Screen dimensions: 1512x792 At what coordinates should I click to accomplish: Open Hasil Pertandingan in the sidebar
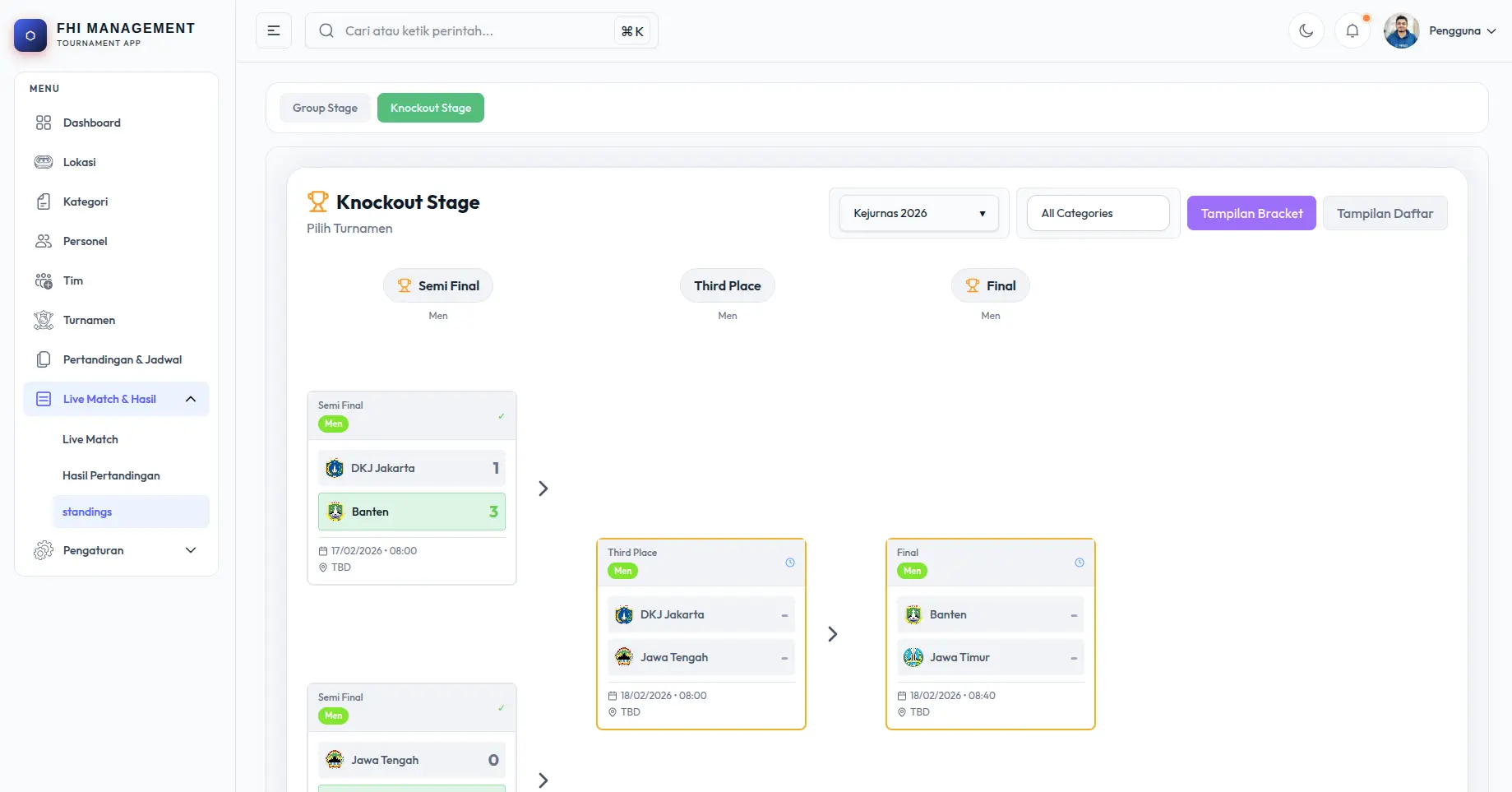111,475
